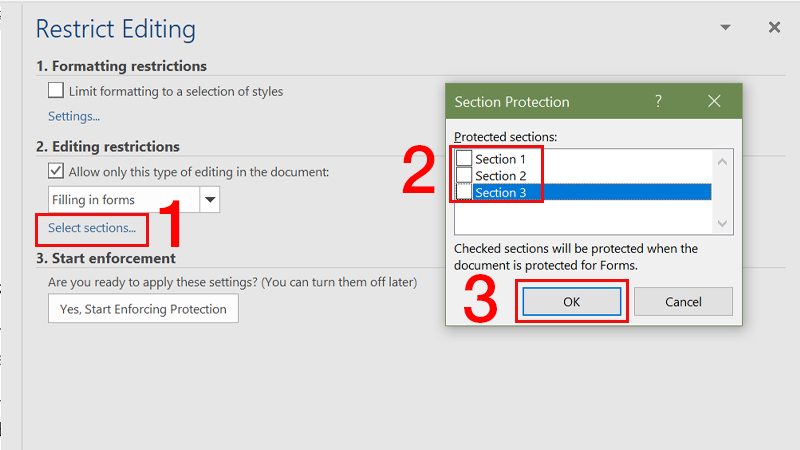
Task: Expand the Filling in forms dropdown arrow
Action: (210, 199)
